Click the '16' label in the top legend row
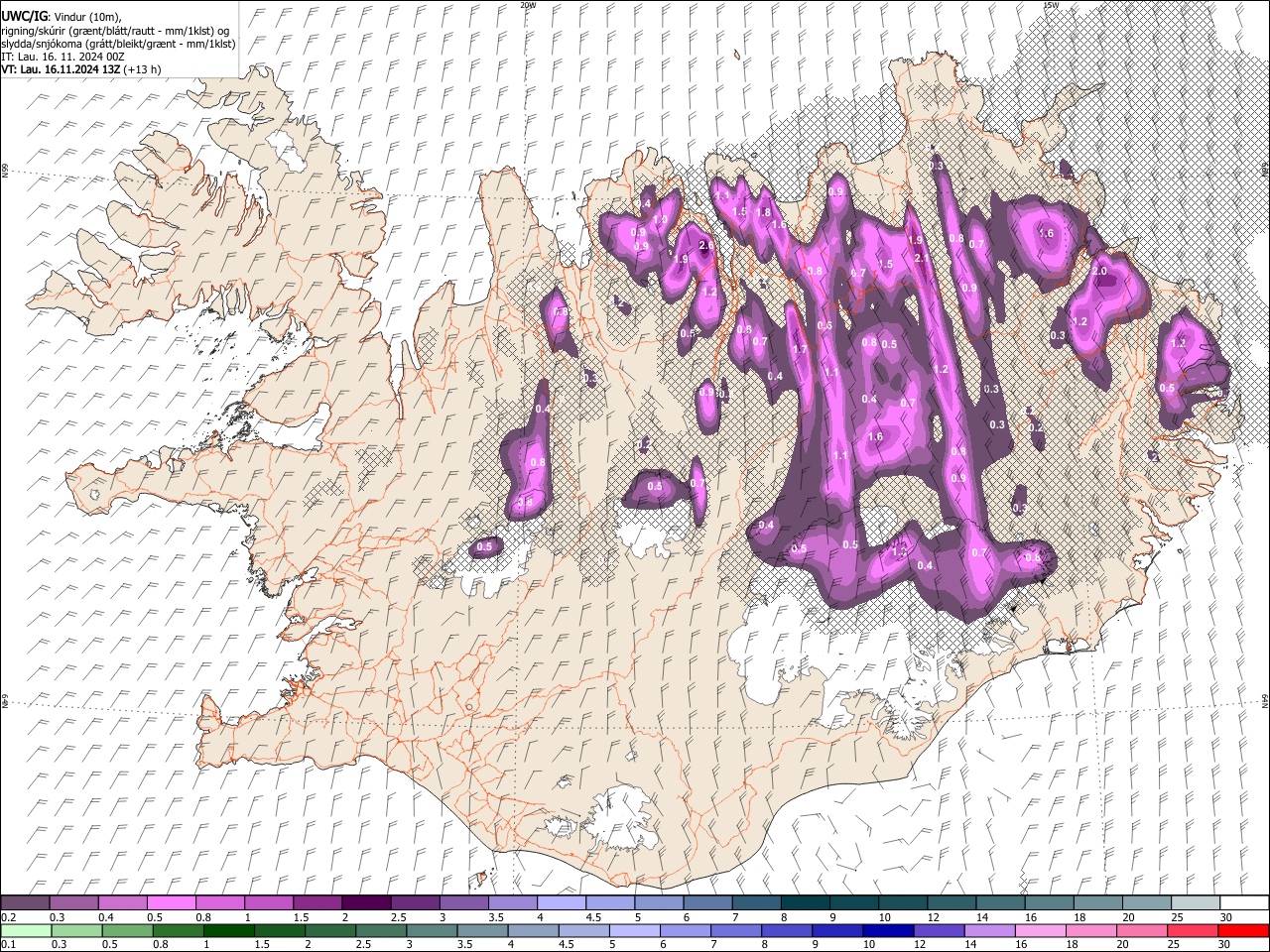The image size is (1270, 952). [x=1031, y=917]
